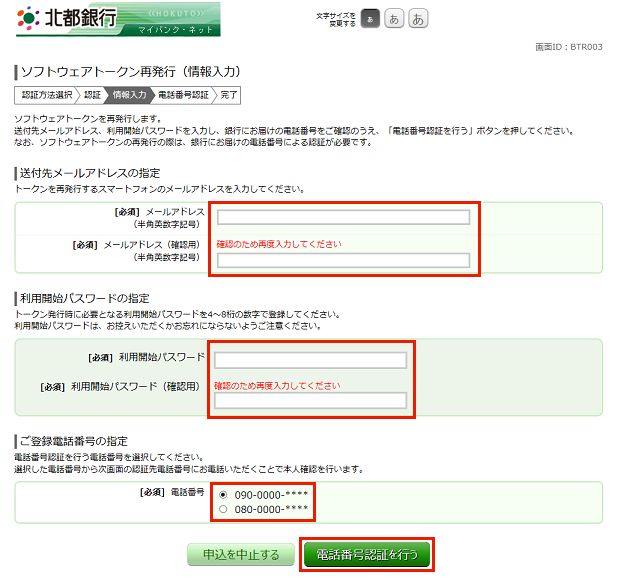Select the 080-0000-**** phone number radio
621x586 pixels.
pos(223,509)
